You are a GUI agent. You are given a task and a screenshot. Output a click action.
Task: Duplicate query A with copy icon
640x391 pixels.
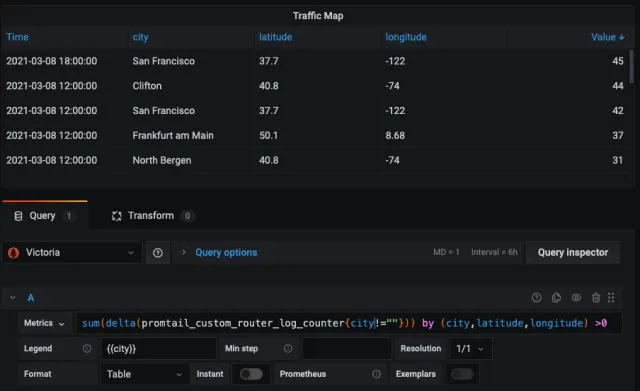tap(556, 298)
